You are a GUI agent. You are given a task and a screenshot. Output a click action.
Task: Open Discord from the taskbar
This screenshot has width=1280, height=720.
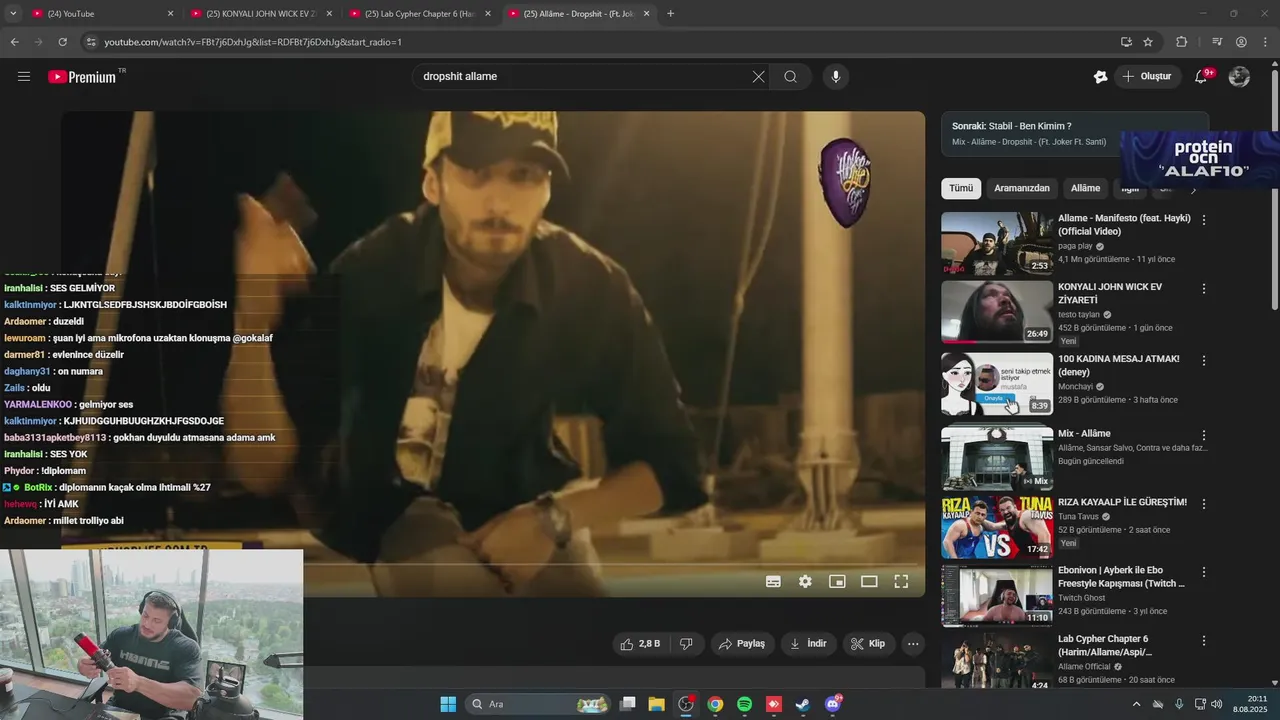(x=832, y=704)
